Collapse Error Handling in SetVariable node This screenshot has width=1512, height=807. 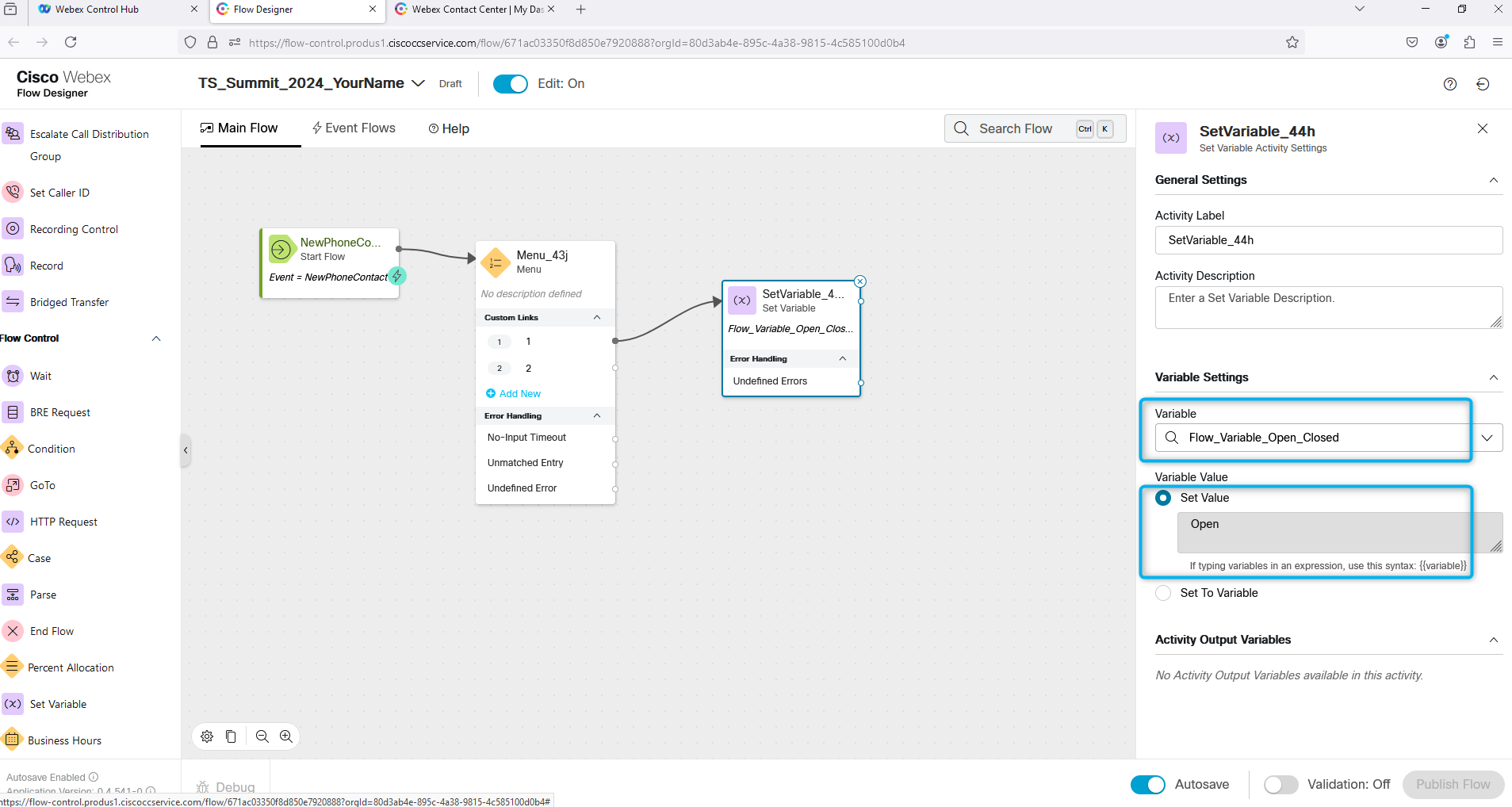coord(843,358)
